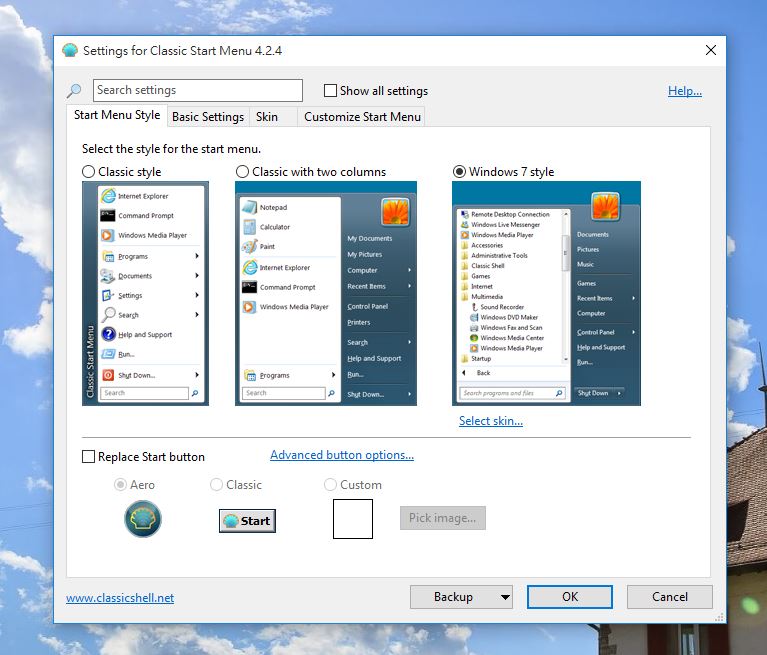Click the Windows 7 style preview image
The image size is (767, 655).
coord(546,294)
